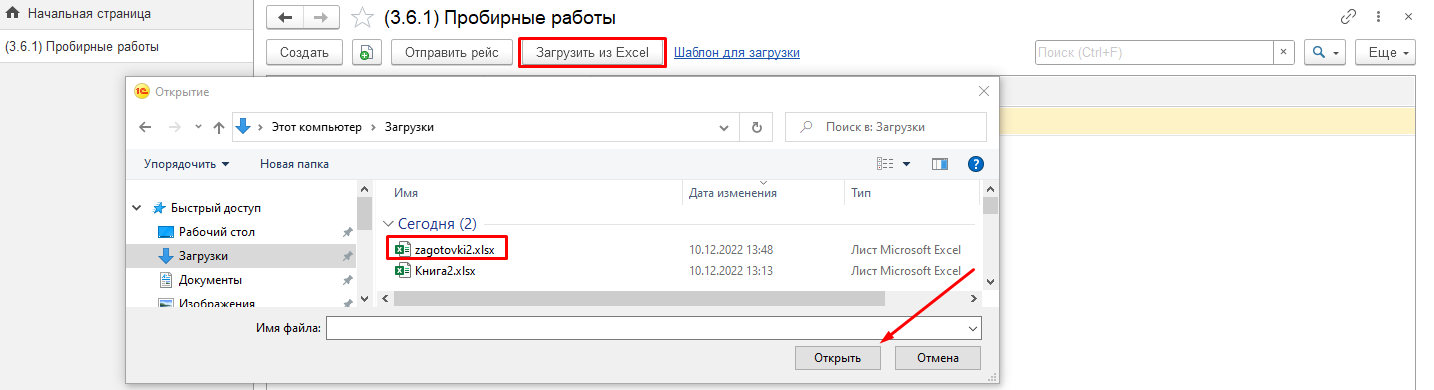Open the help question mark icon in the dialog
Screen dimensions: 1434x390
976,163
